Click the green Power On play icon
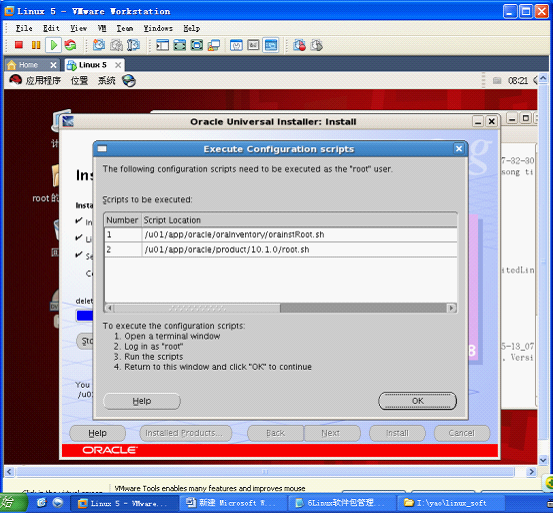 coord(53,45)
